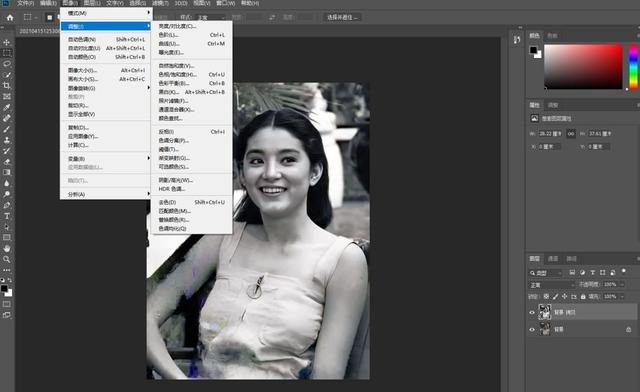Select the Lasso tool
The height and width of the screenshot is (392, 640).
pyautogui.click(x=7, y=64)
